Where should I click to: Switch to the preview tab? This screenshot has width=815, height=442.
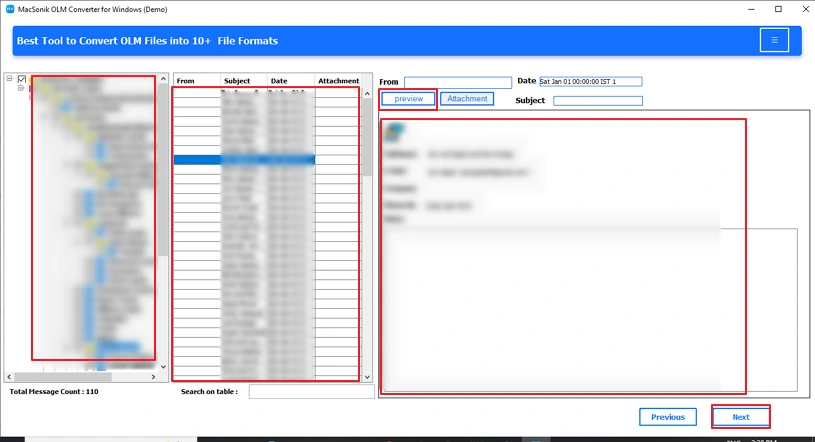[x=408, y=99]
